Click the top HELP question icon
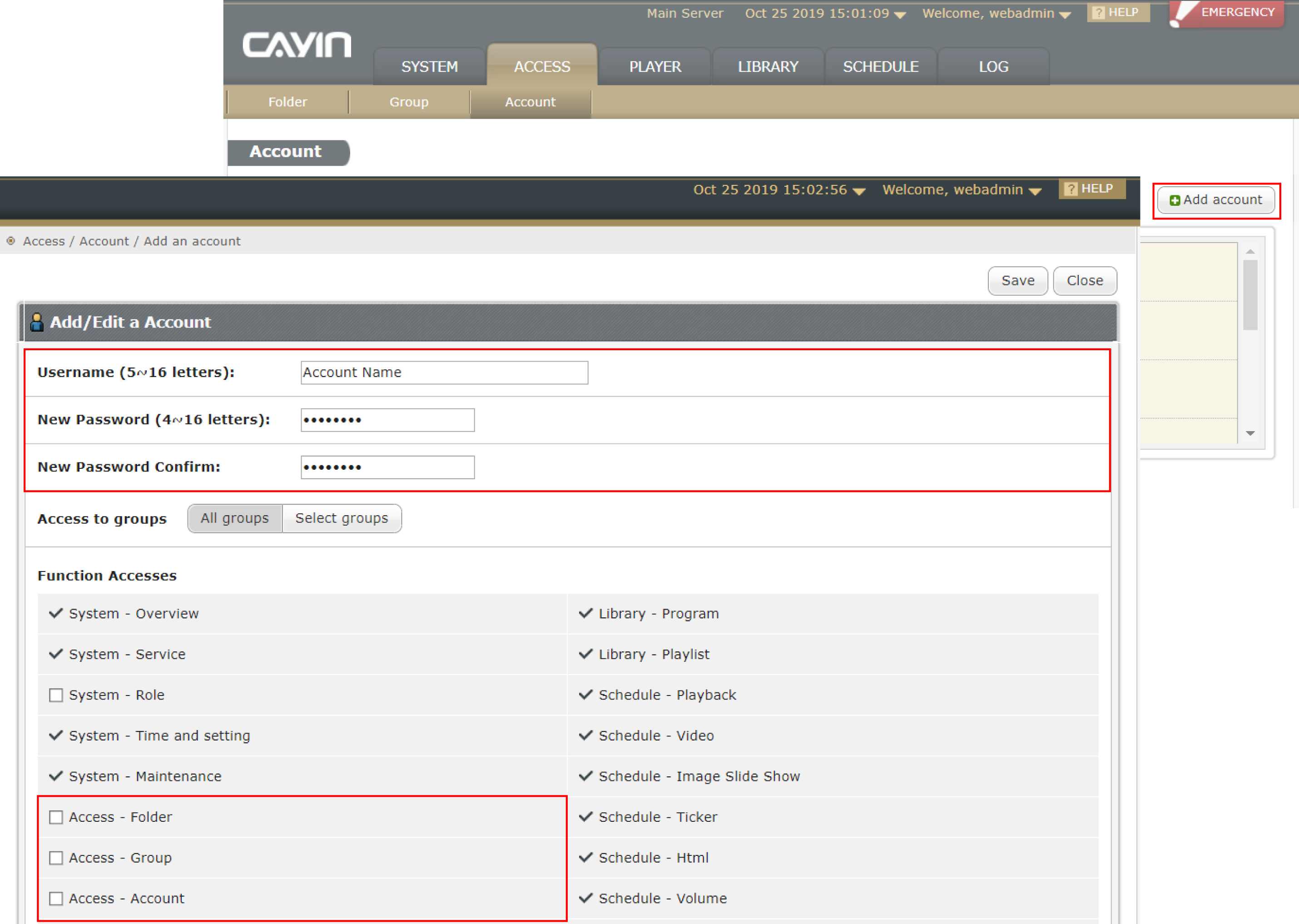The width and height of the screenshot is (1299, 924). pos(1098,13)
